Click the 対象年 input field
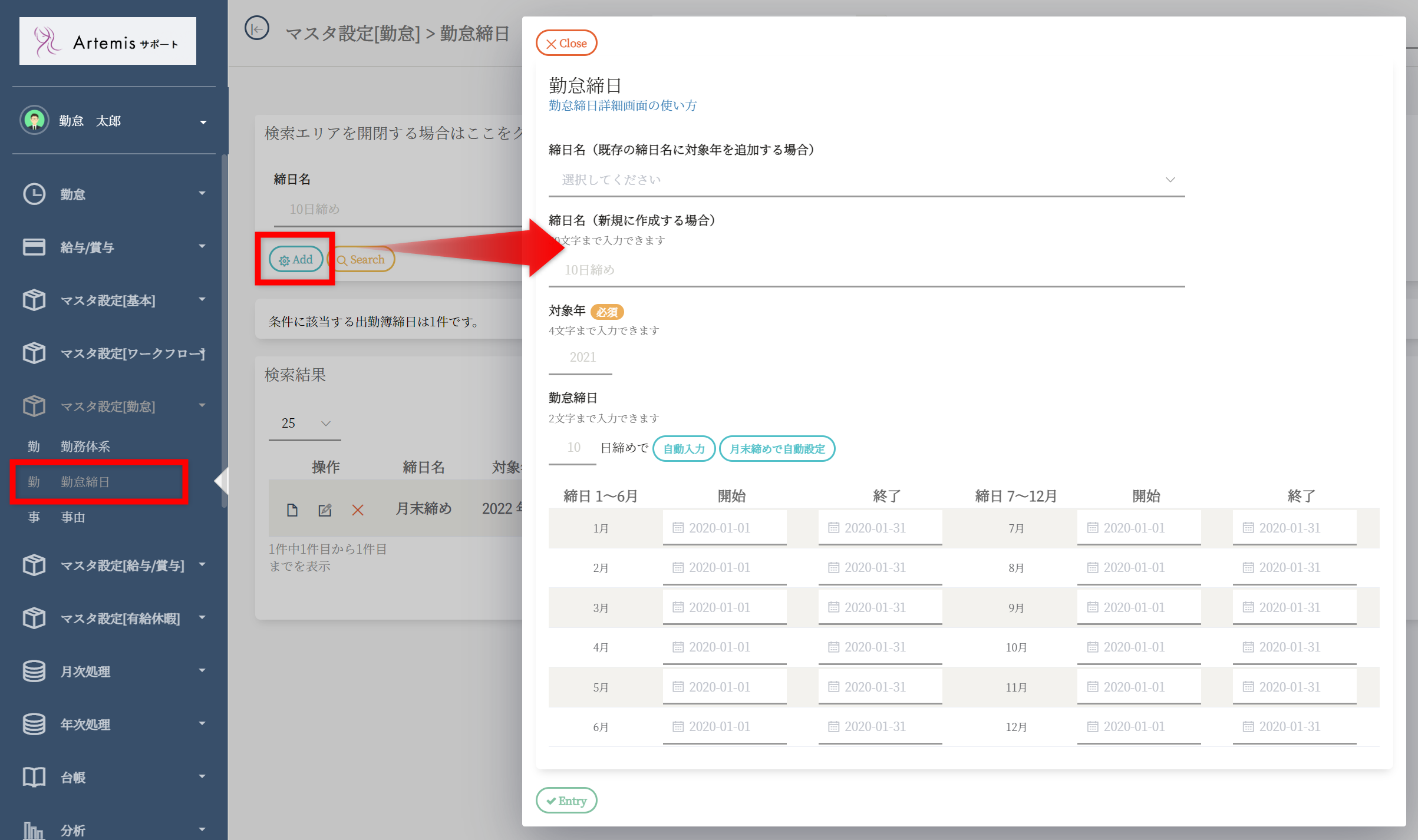The image size is (1418, 840). (x=581, y=357)
